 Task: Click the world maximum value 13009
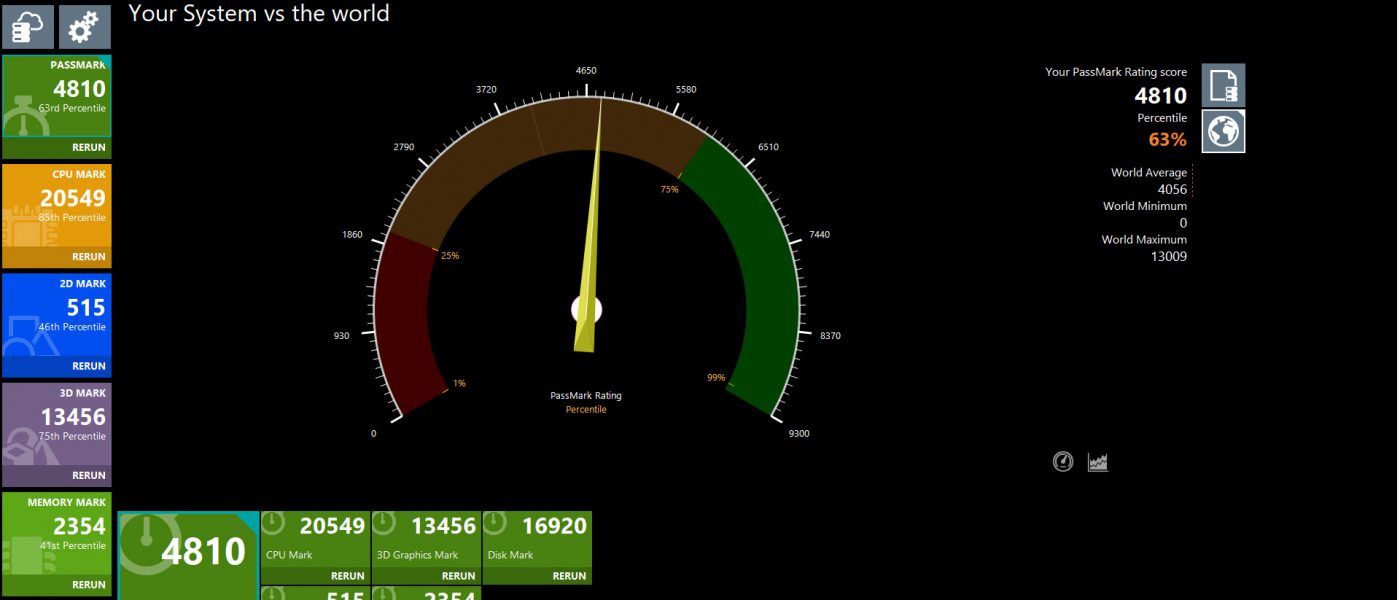tap(1169, 256)
